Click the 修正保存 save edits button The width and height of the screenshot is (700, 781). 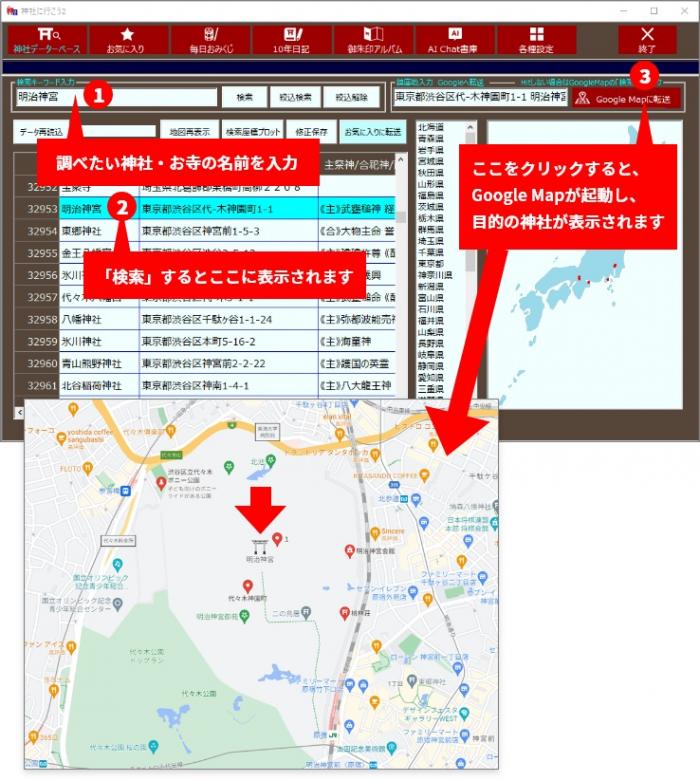tap(311, 131)
